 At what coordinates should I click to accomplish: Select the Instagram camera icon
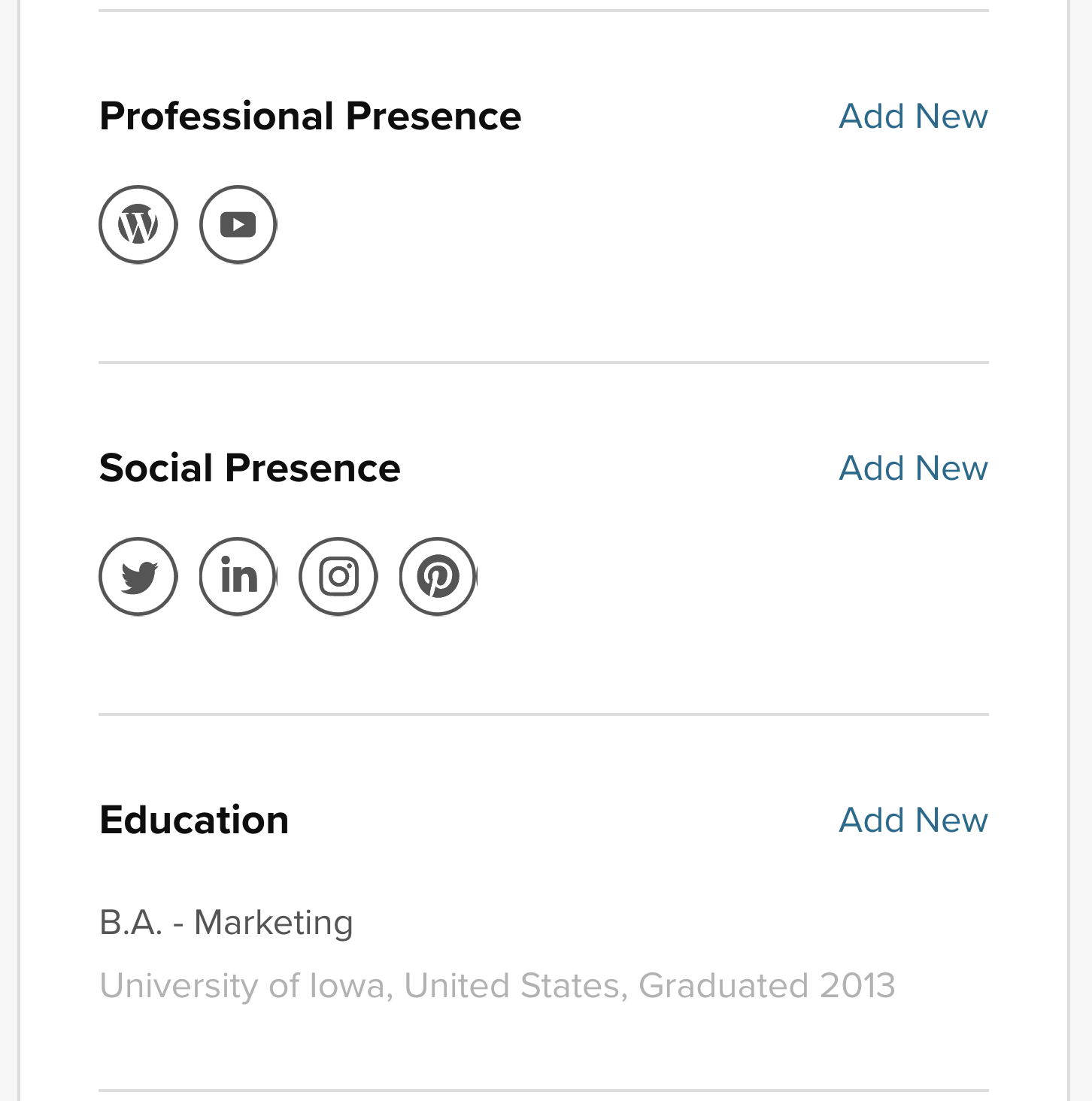point(338,577)
